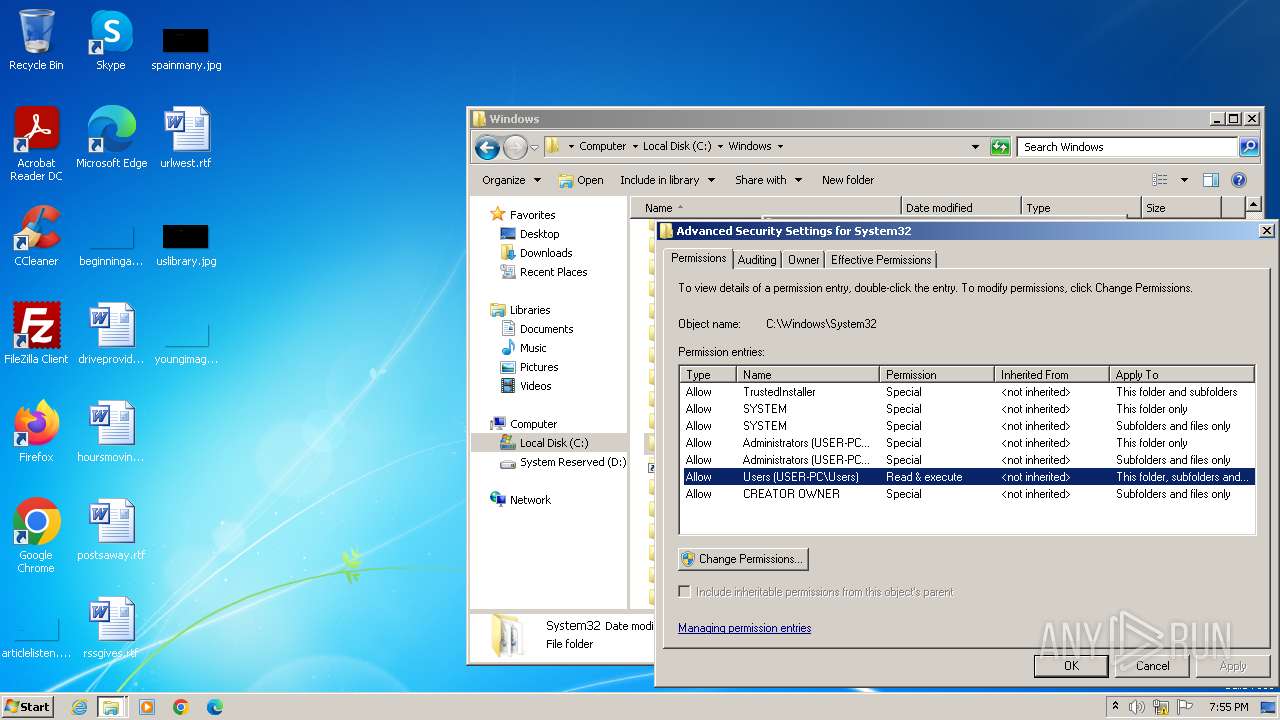Click the green refresh button beside address bar
This screenshot has width=1280, height=720.
(x=1000, y=147)
